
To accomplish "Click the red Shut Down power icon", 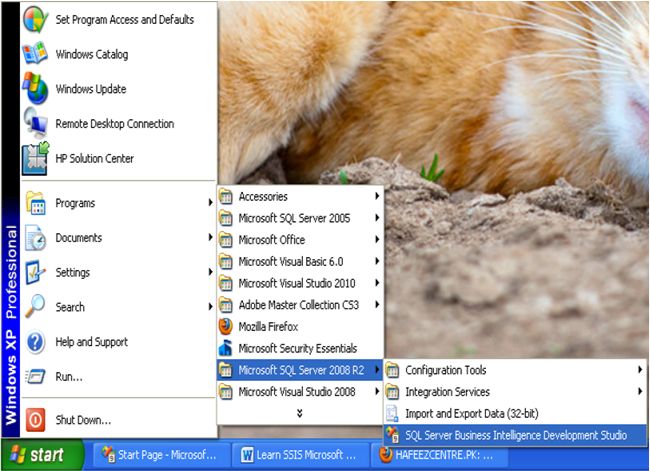I will (36, 420).
